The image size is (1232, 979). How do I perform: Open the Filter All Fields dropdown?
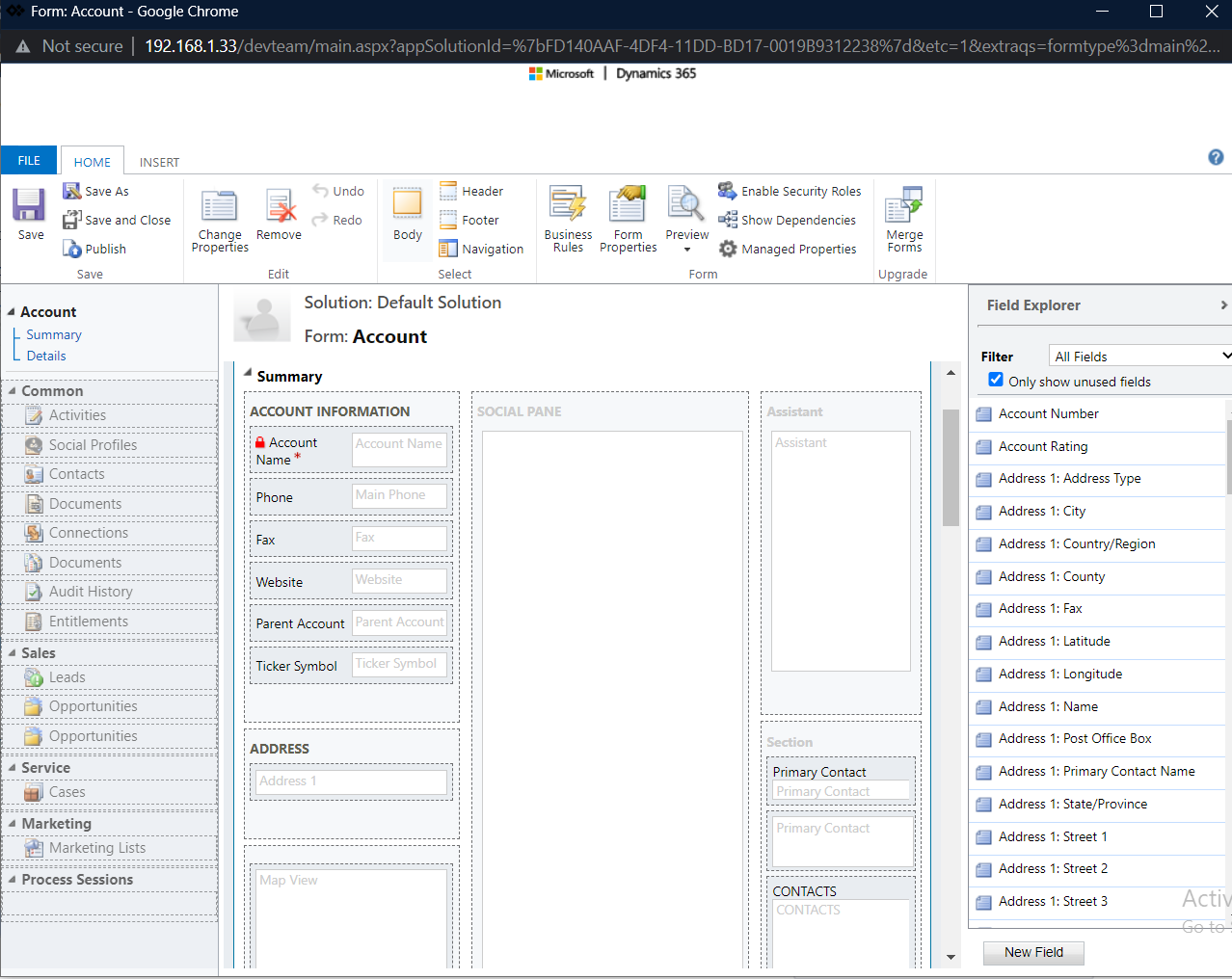pyautogui.click(x=1140, y=357)
